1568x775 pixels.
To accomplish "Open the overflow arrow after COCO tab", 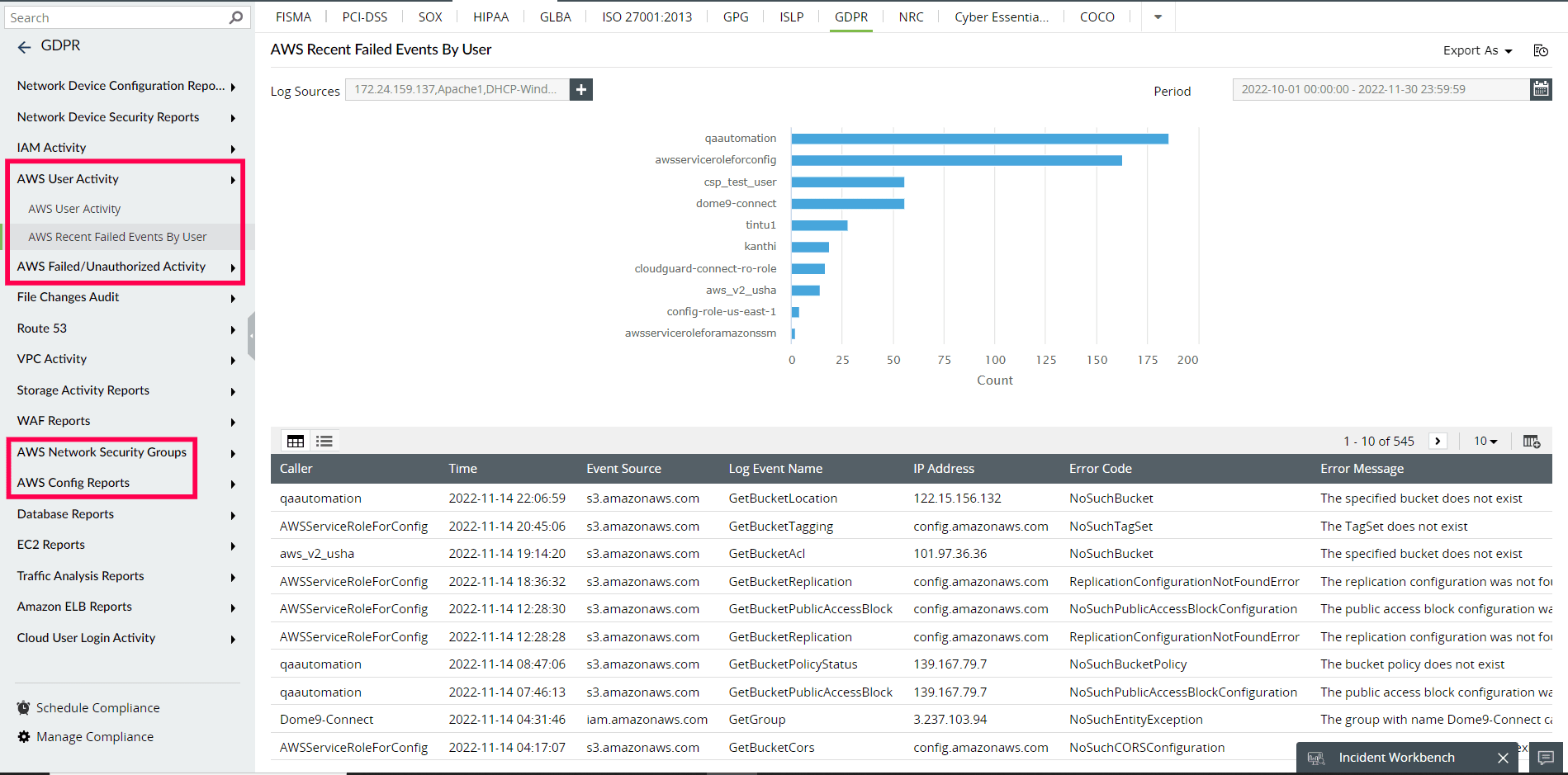I will (1157, 17).
